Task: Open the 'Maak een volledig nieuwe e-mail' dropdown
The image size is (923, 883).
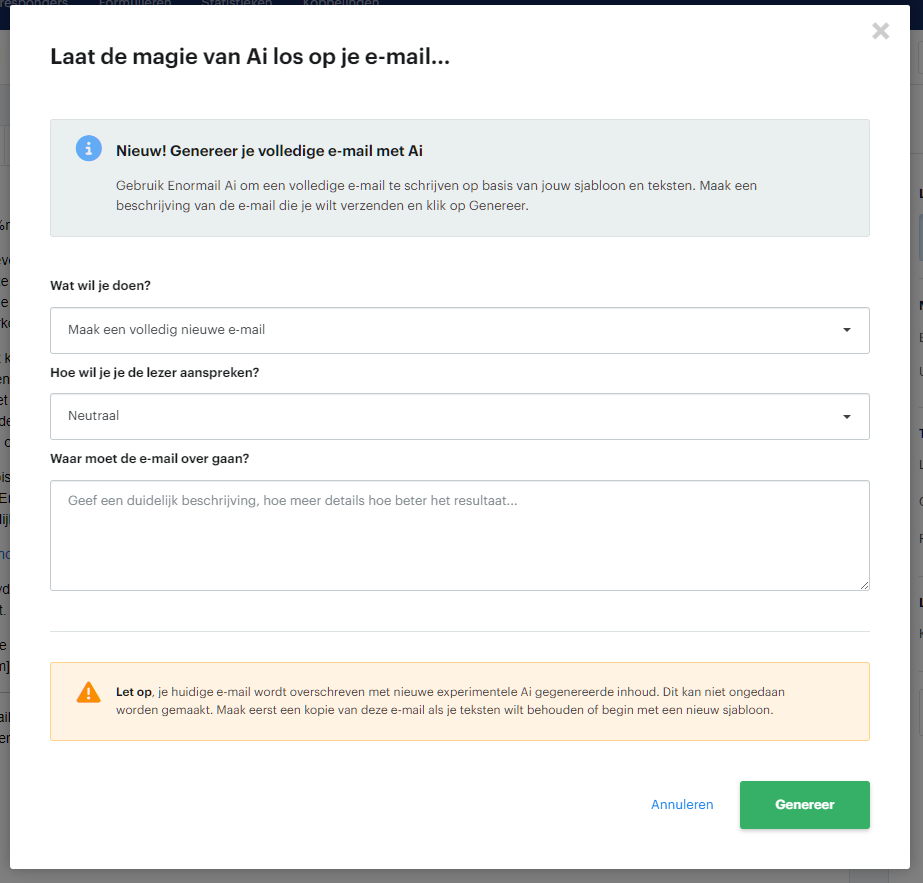Action: (460, 330)
